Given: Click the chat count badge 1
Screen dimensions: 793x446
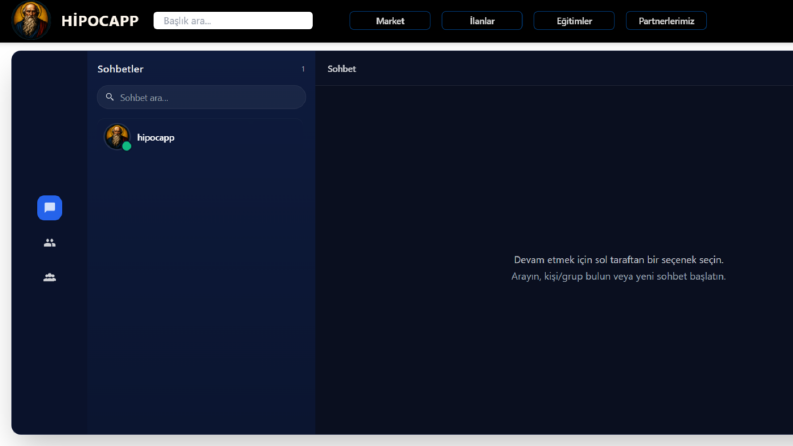Looking at the screenshot, I should [x=303, y=69].
